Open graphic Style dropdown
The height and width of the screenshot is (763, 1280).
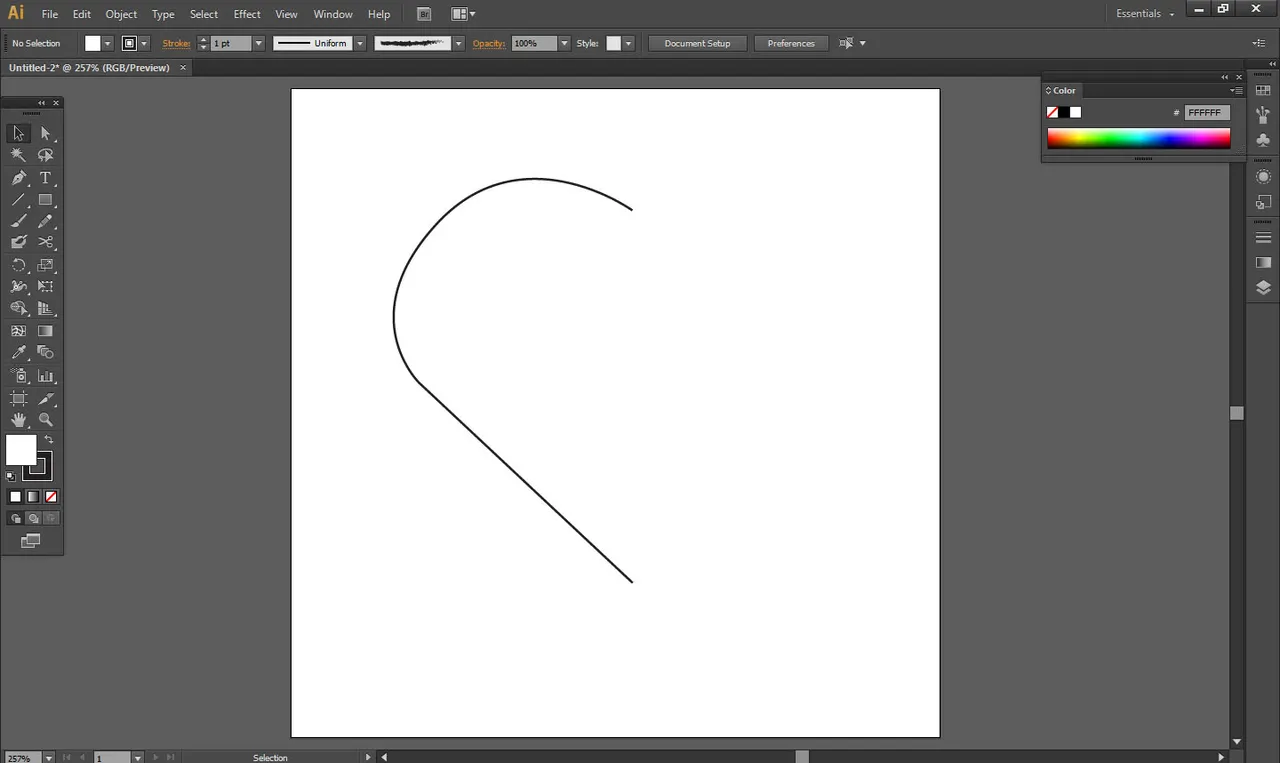[x=628, y=43]
